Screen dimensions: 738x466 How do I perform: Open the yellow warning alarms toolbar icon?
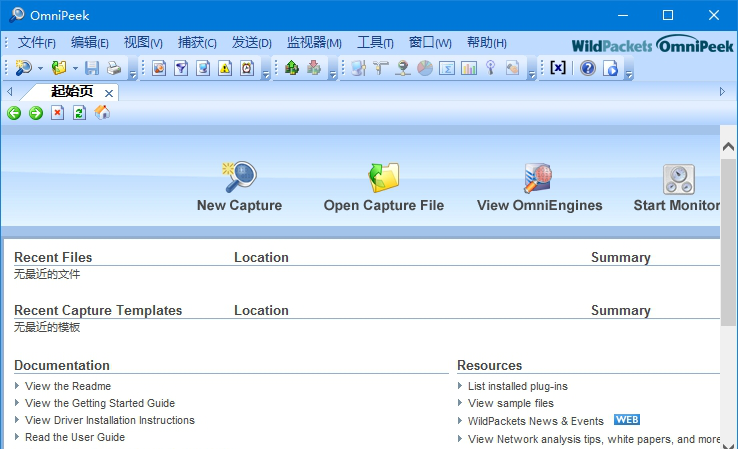(x=225, y=68)
